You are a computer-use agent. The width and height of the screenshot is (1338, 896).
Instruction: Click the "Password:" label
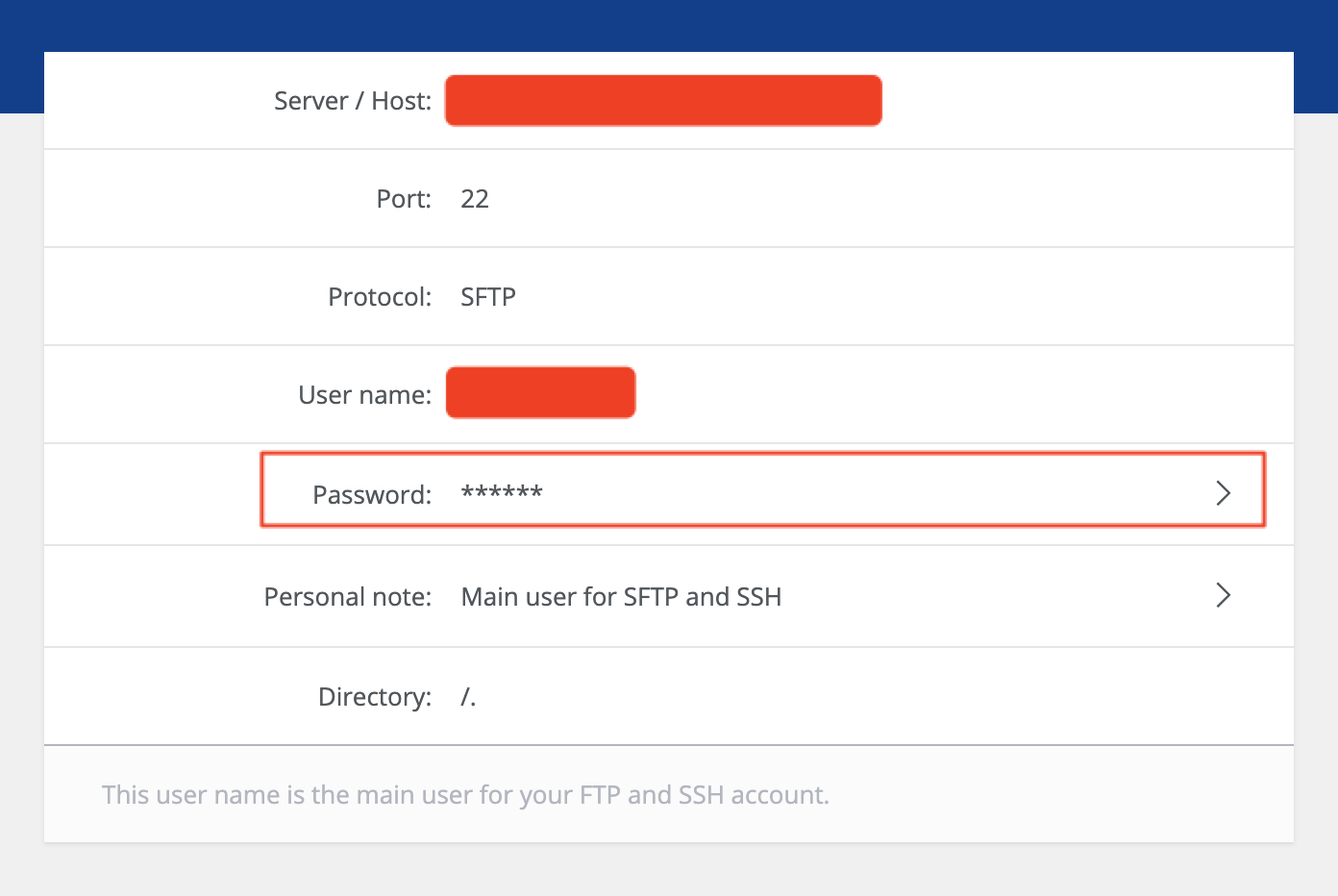pos(372,495)
